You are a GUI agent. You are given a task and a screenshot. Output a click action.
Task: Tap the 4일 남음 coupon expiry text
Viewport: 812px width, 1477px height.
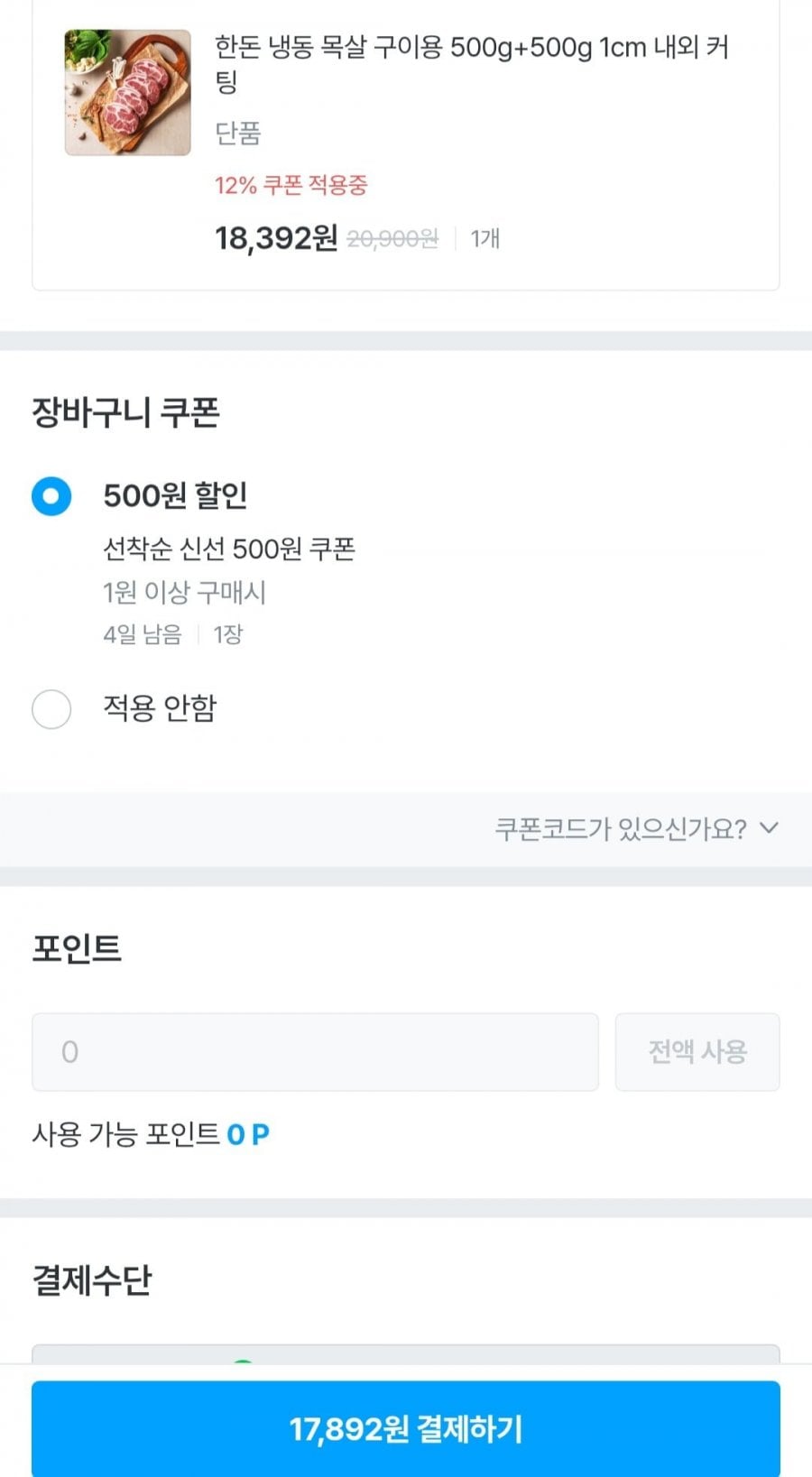coord(142,634)
